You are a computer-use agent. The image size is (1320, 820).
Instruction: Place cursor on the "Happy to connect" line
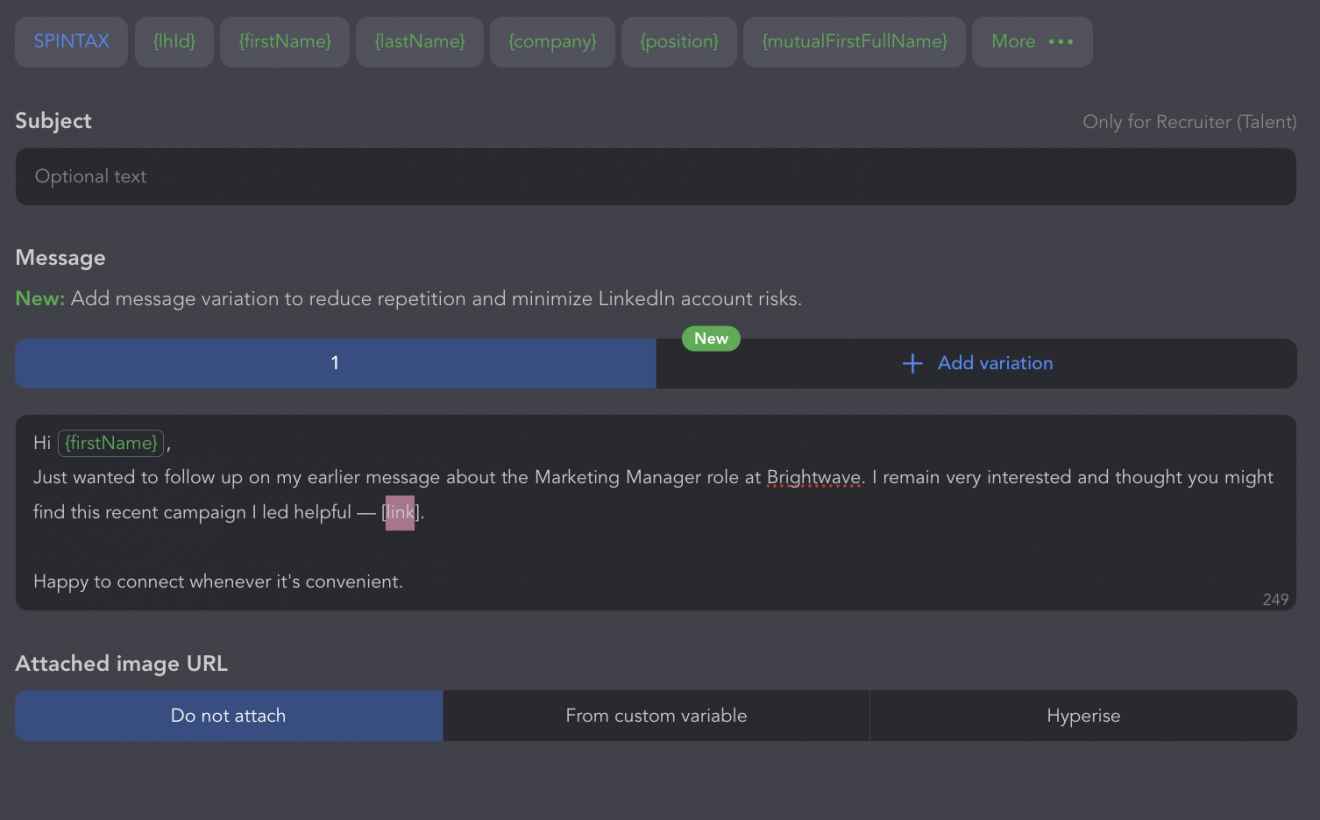[218, 581]
